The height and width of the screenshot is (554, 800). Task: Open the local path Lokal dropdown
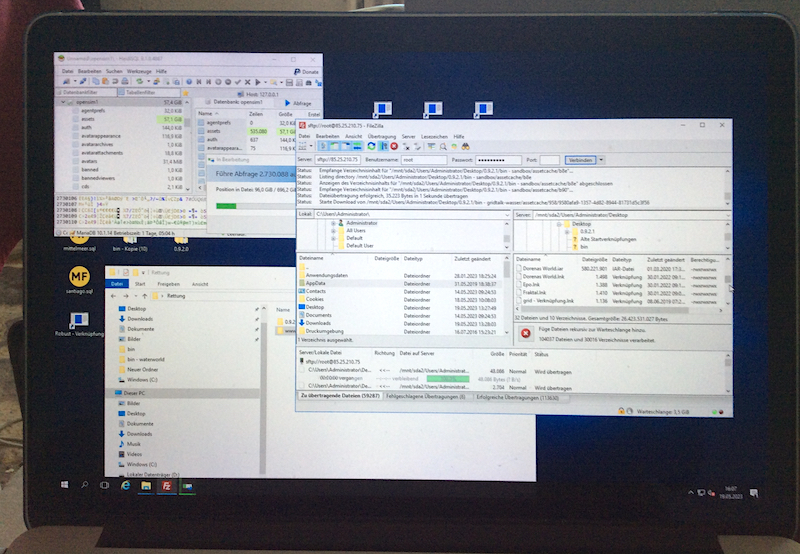click(x=507, y=213)
